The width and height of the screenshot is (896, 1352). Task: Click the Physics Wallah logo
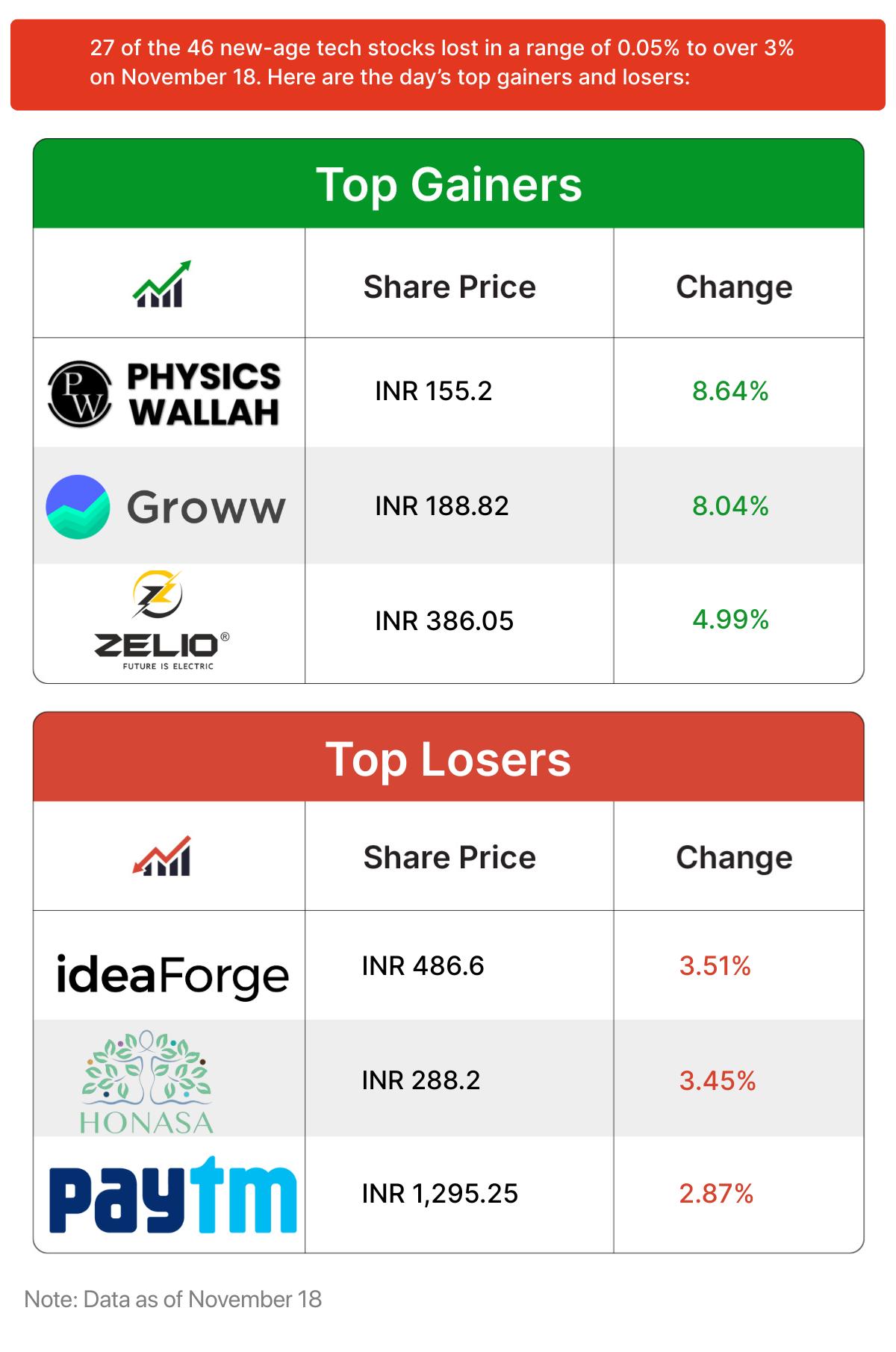[x=165, y=393]
